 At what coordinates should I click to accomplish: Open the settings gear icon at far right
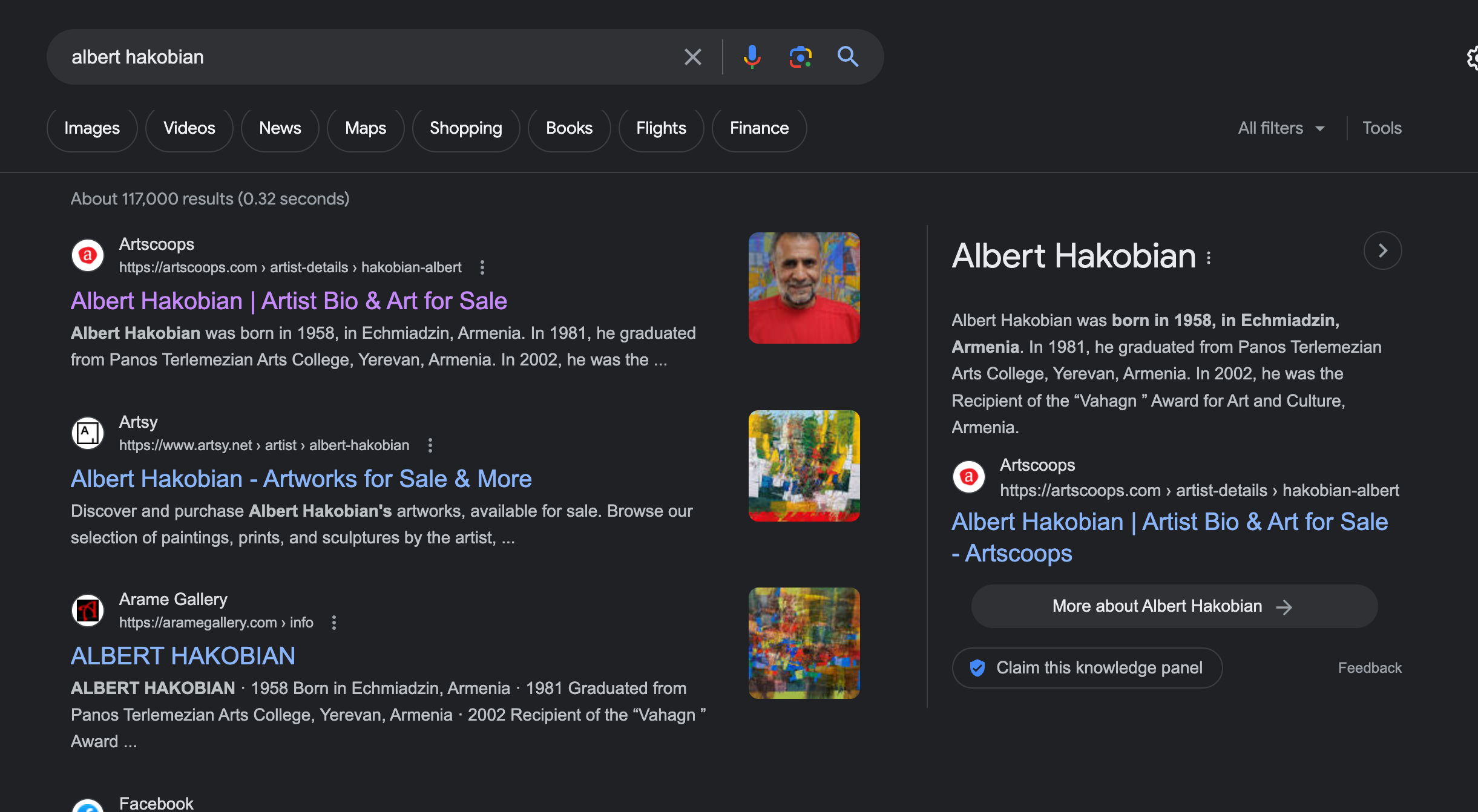coord(1471,59)
